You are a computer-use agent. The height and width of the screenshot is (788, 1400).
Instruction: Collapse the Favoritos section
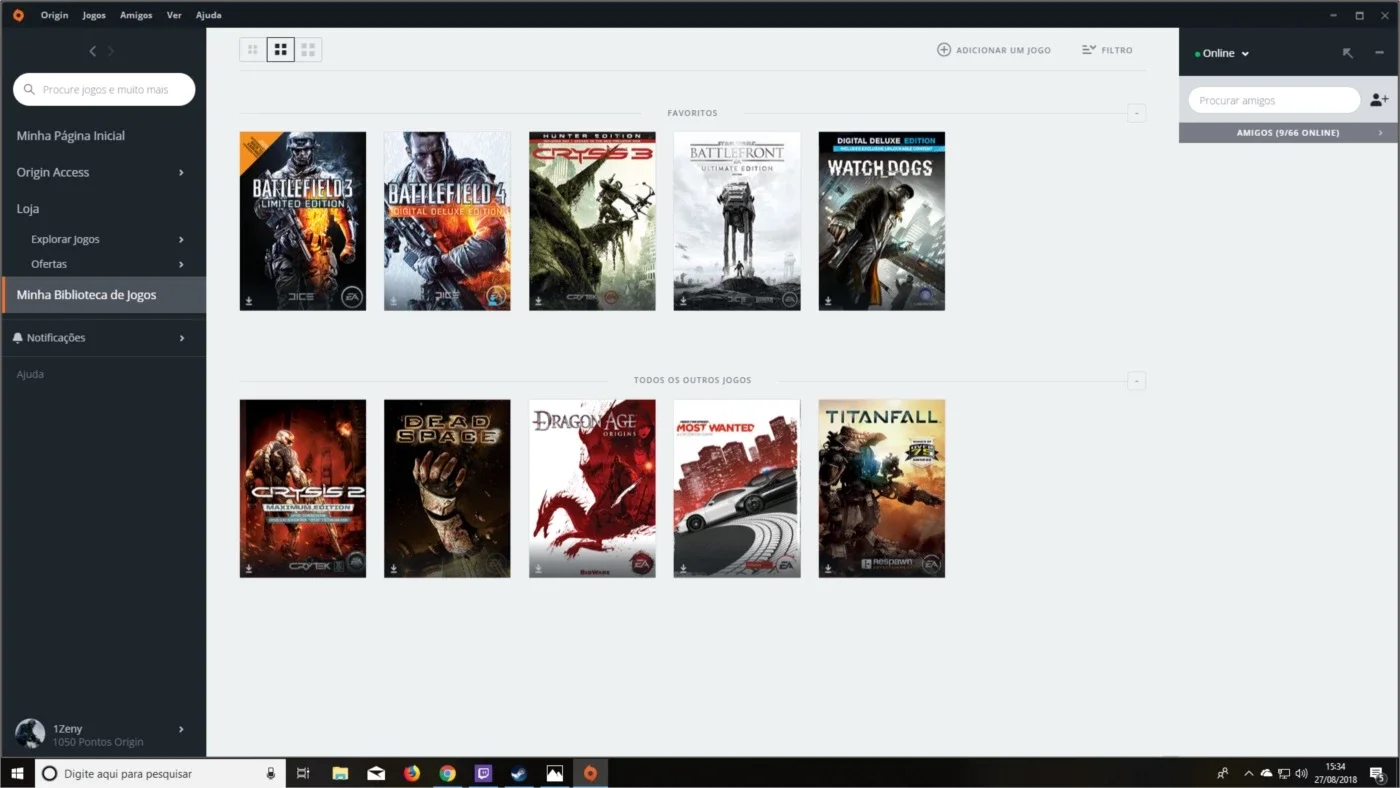tap(1136, 113)
